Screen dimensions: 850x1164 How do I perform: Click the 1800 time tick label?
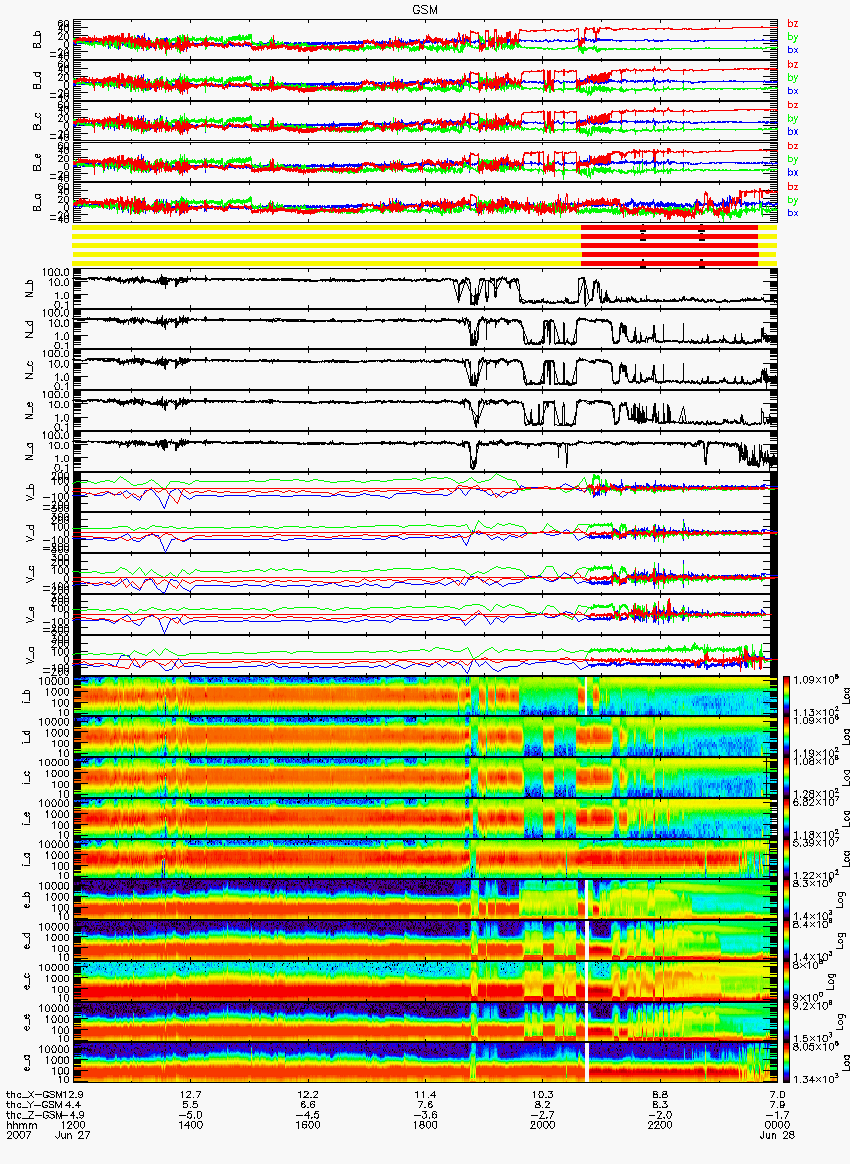(425, 1125)
